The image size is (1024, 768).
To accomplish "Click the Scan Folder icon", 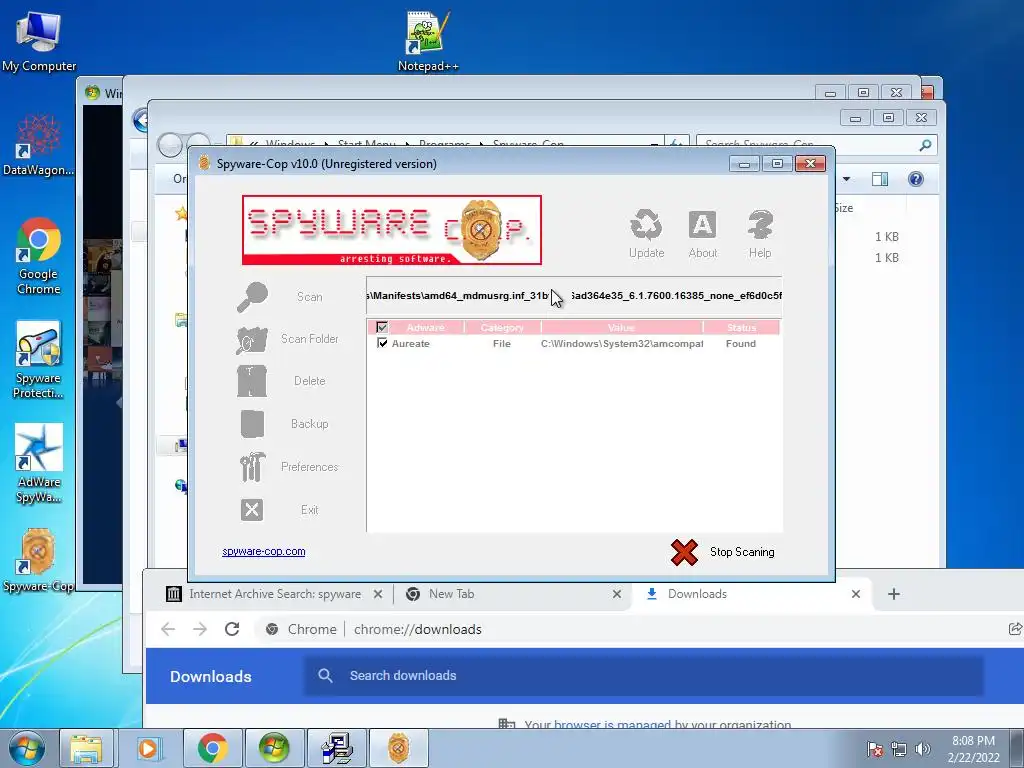I will click(x=252, y=340).
